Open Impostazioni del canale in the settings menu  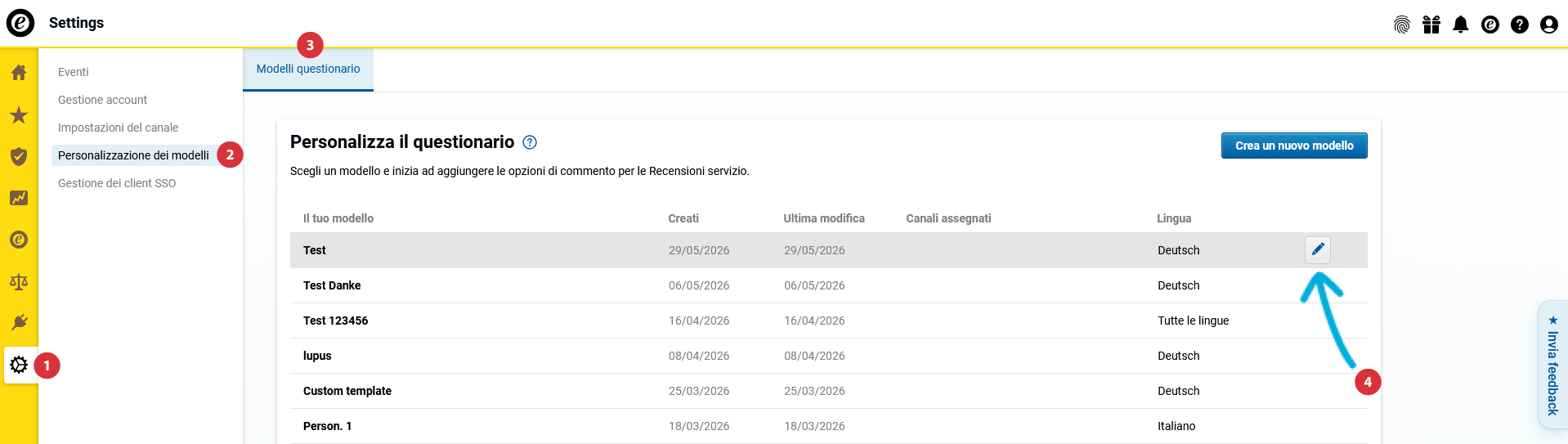tap(118, 128)
